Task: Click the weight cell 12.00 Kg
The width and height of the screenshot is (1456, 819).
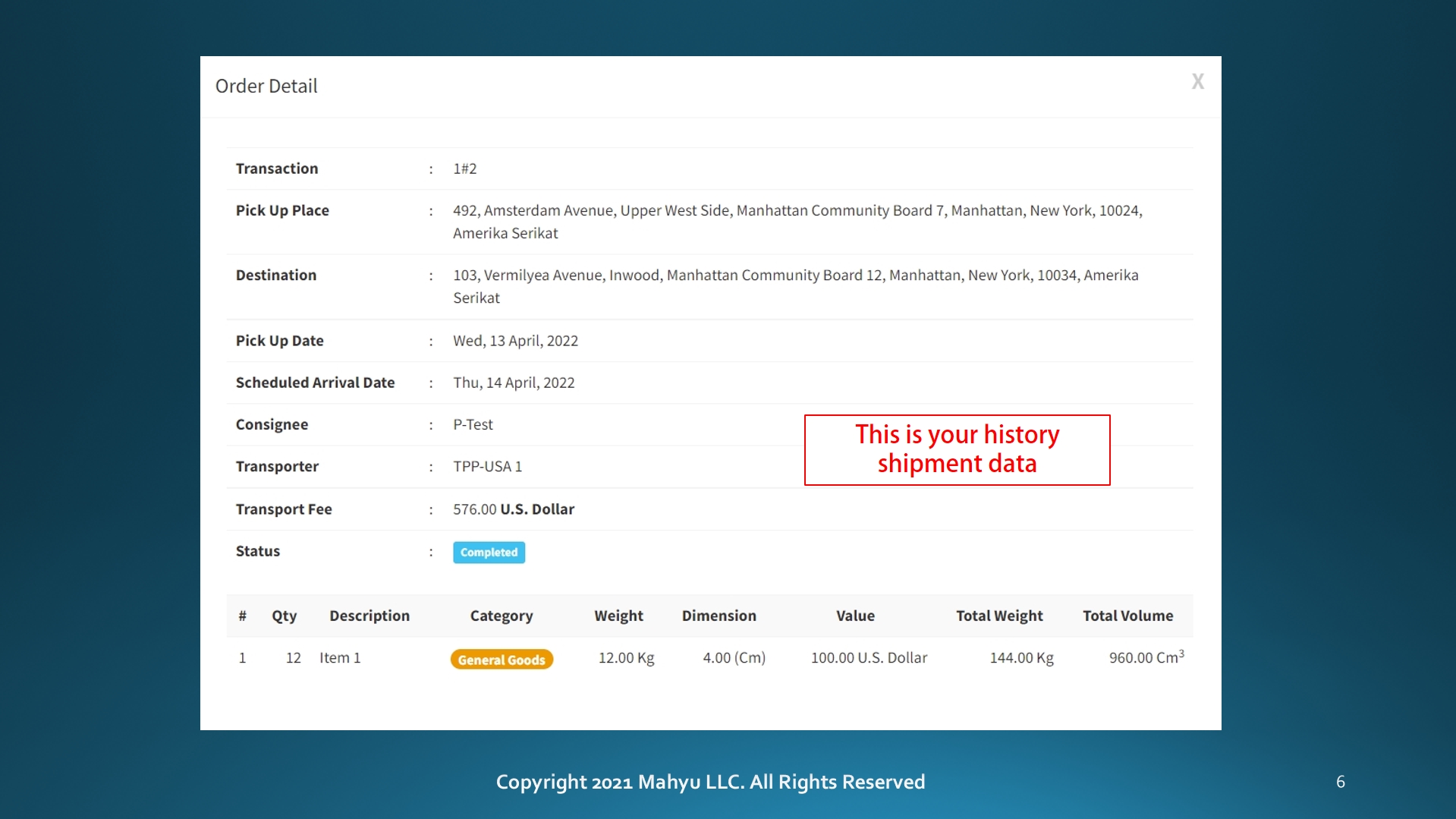Action: (x=626, y=657)
